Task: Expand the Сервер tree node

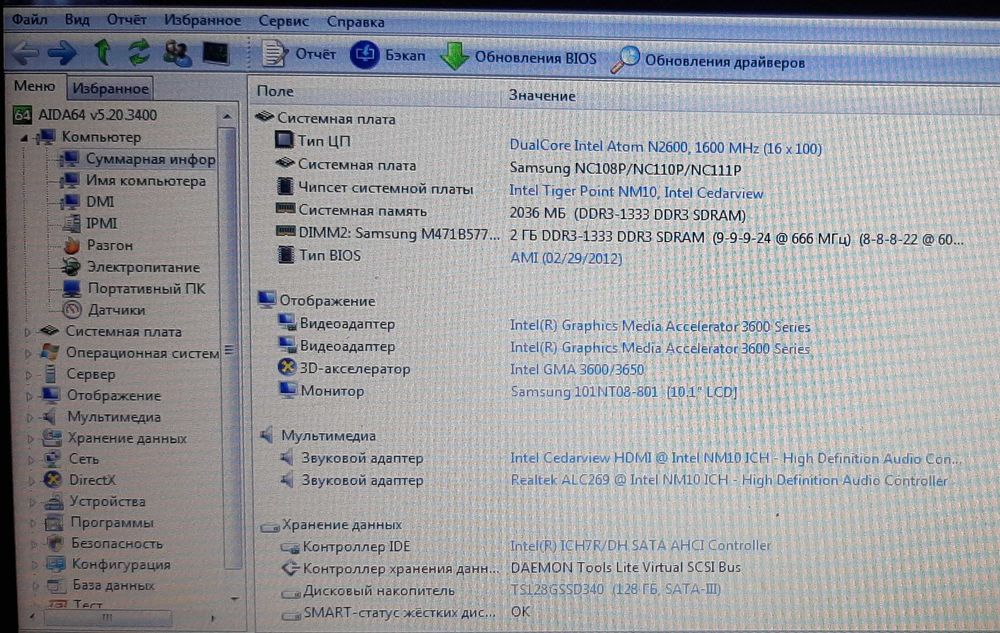Action: pyautogui.click(x=29, y=374)
